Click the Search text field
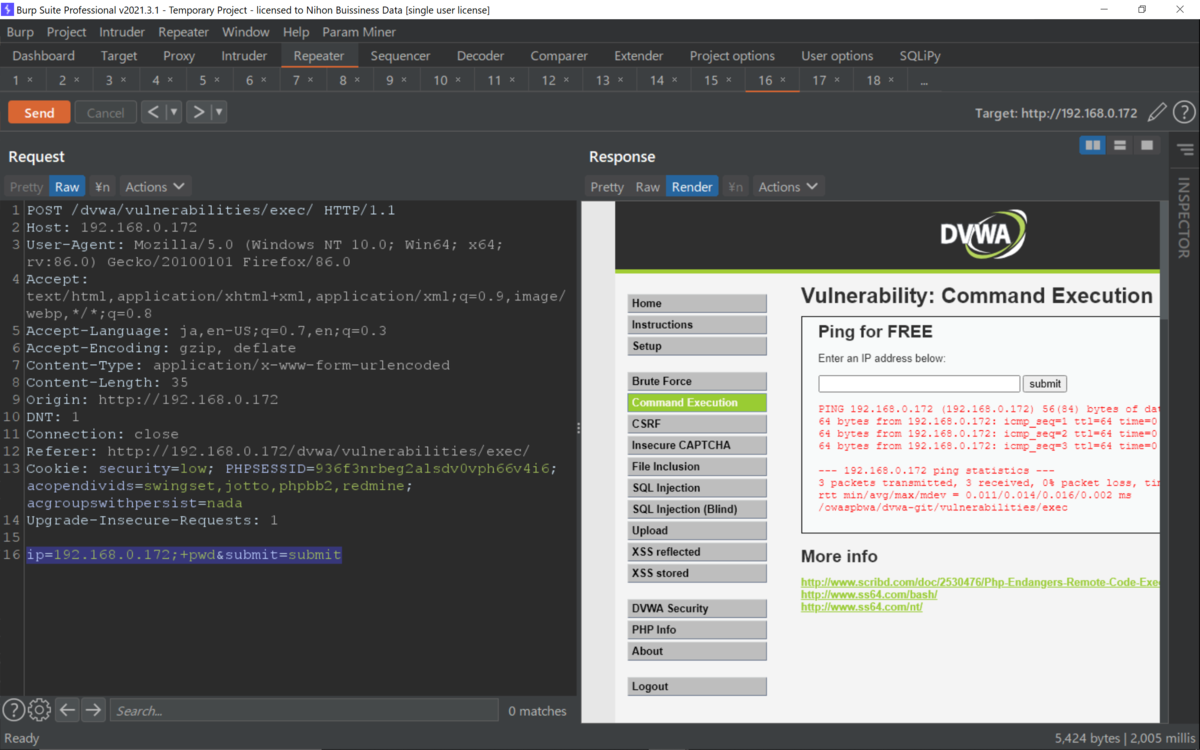 pos(304,710)
